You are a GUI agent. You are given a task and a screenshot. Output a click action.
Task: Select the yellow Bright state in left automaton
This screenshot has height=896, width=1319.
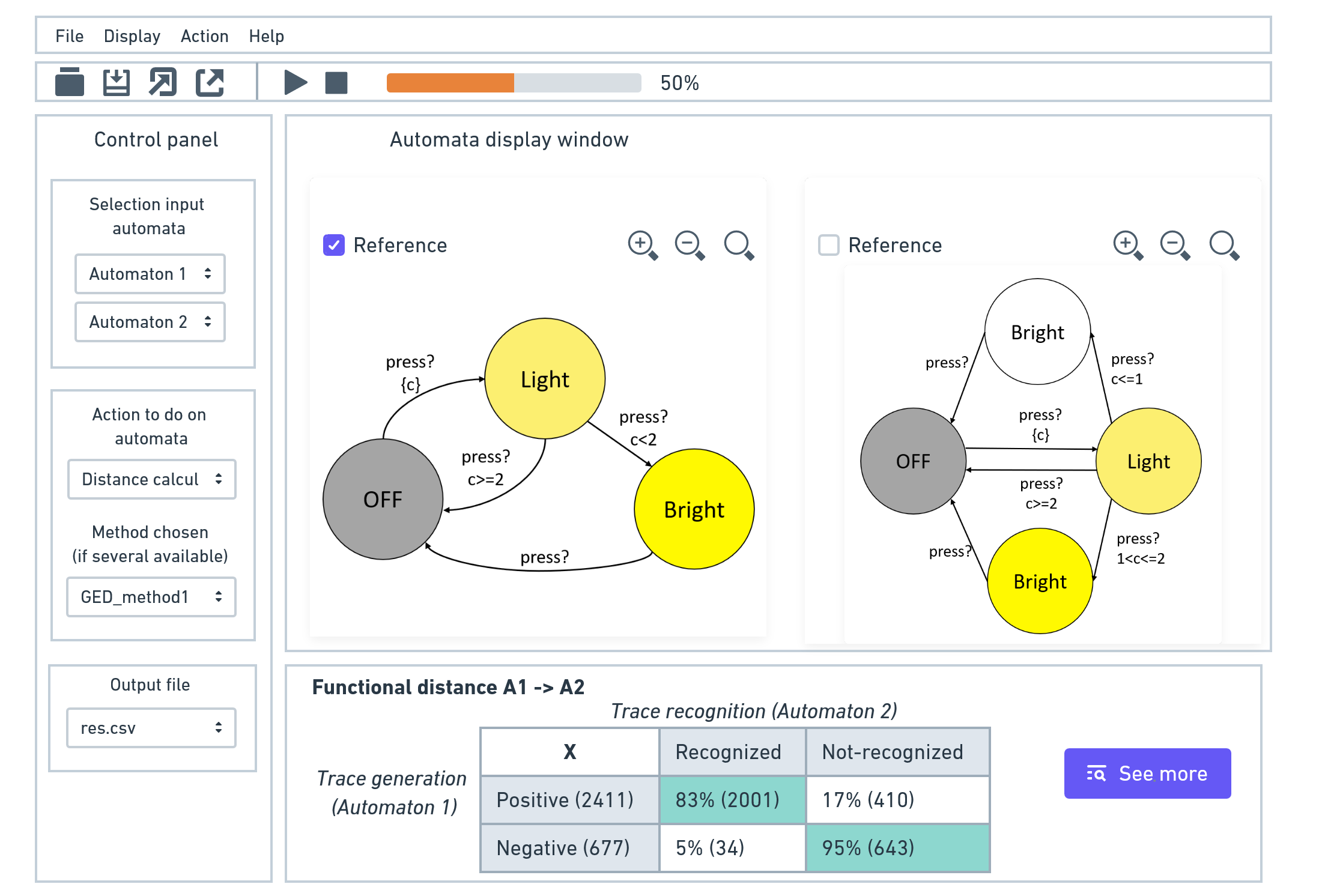click(x=694, y=509)
